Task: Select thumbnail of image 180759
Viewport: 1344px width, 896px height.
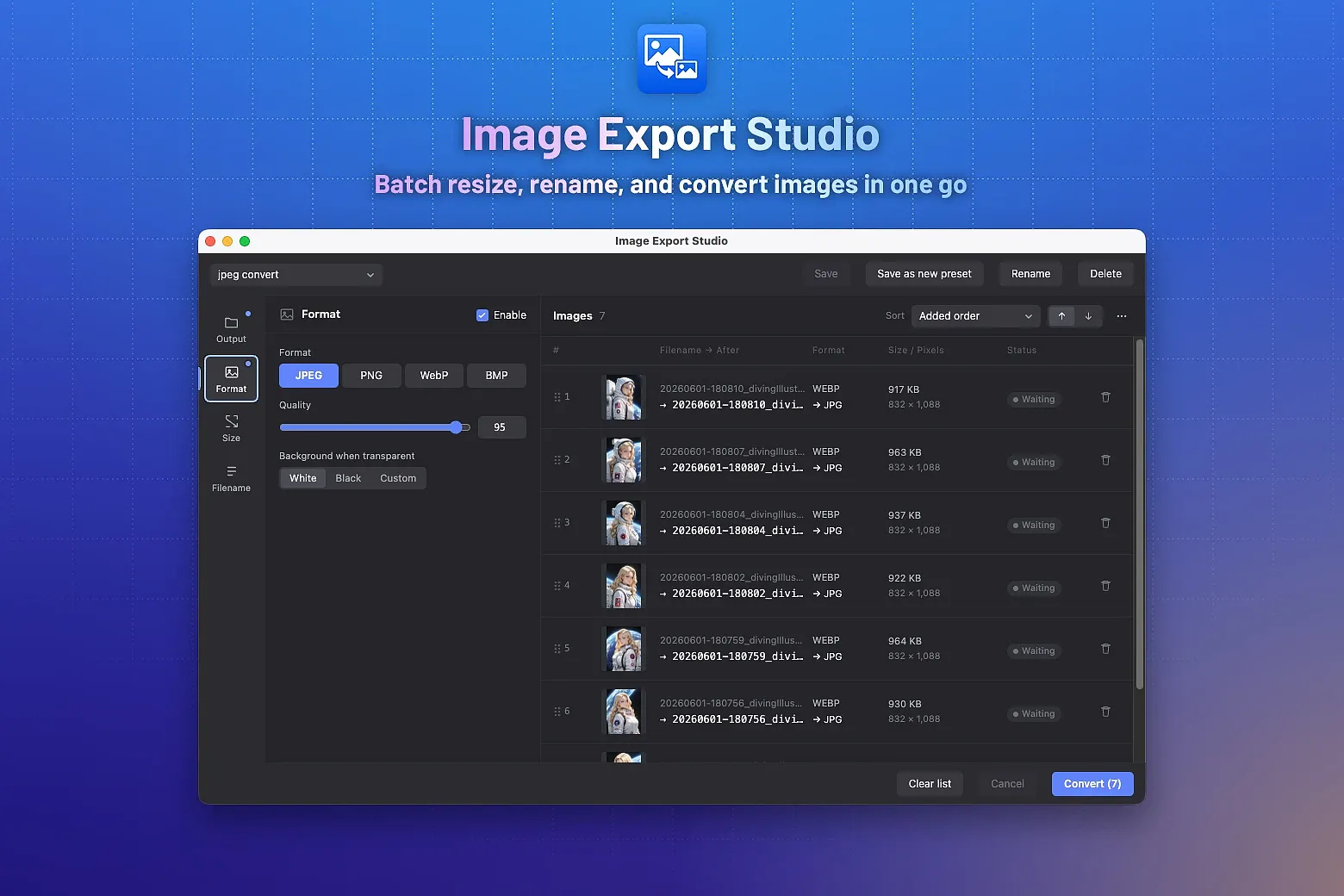Action: pos(623,649)
